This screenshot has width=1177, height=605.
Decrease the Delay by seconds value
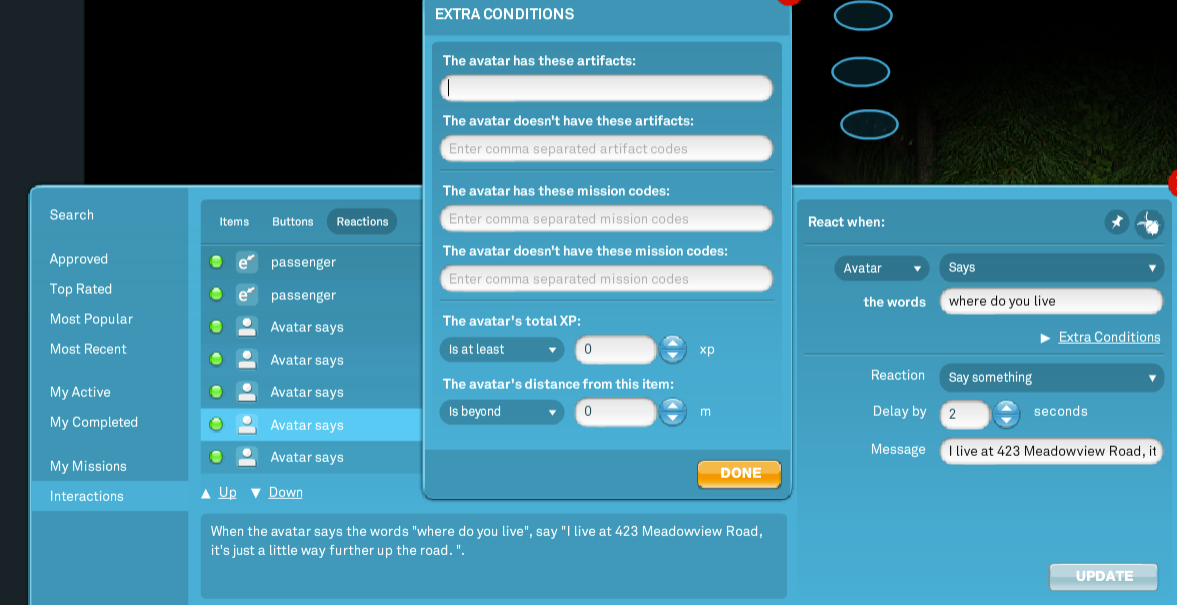[x=1006, y=420]
